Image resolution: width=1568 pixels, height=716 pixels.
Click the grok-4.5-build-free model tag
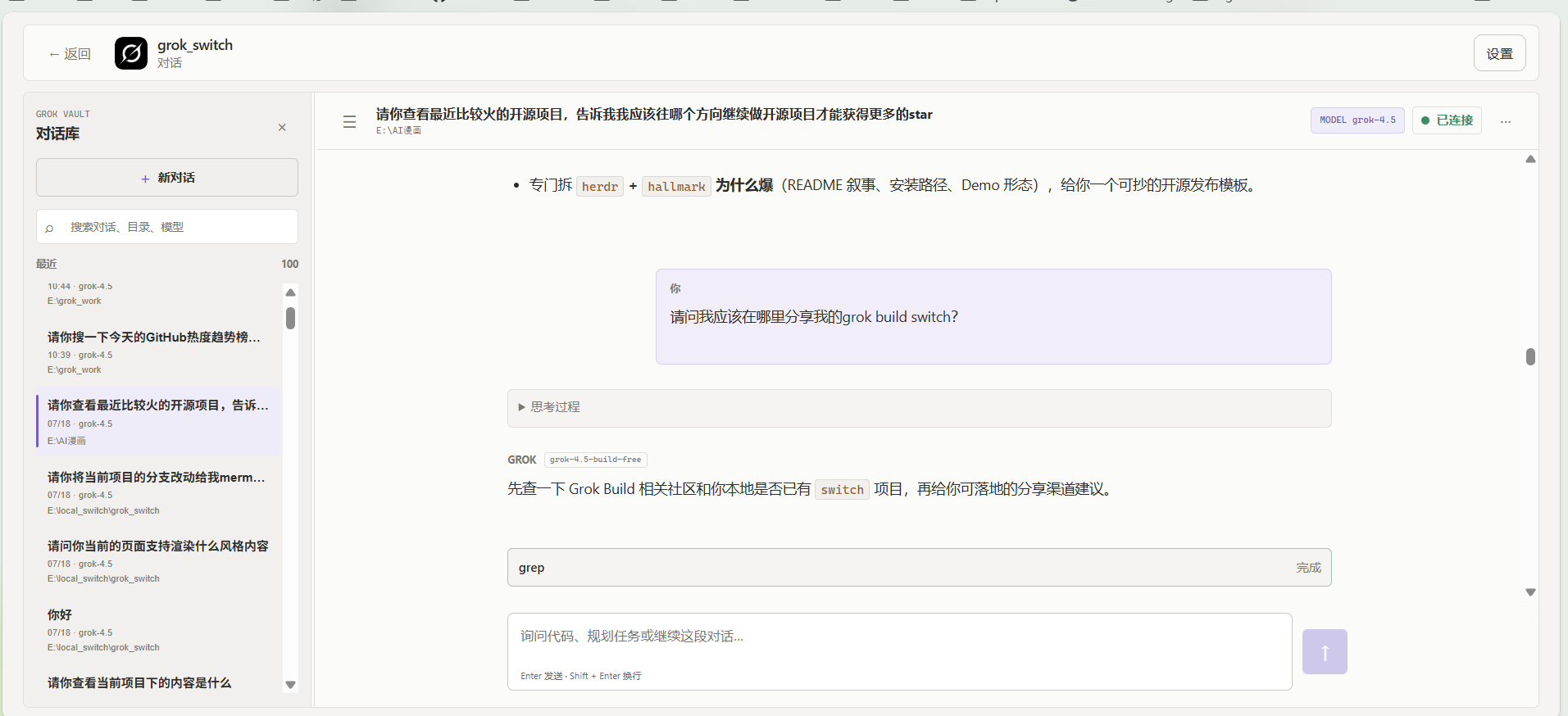595,460
